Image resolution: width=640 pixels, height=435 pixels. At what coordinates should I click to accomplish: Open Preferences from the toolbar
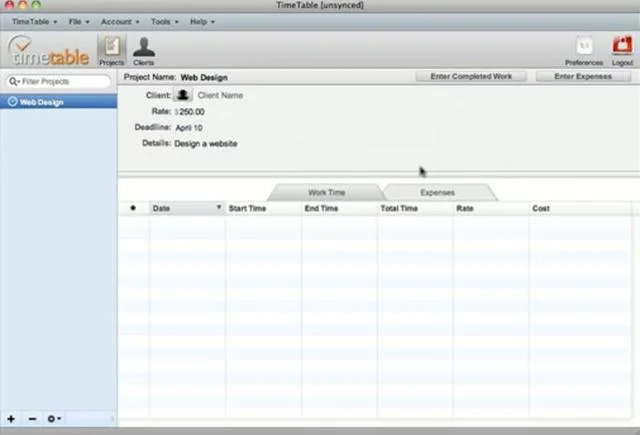[x=584, y=51]
